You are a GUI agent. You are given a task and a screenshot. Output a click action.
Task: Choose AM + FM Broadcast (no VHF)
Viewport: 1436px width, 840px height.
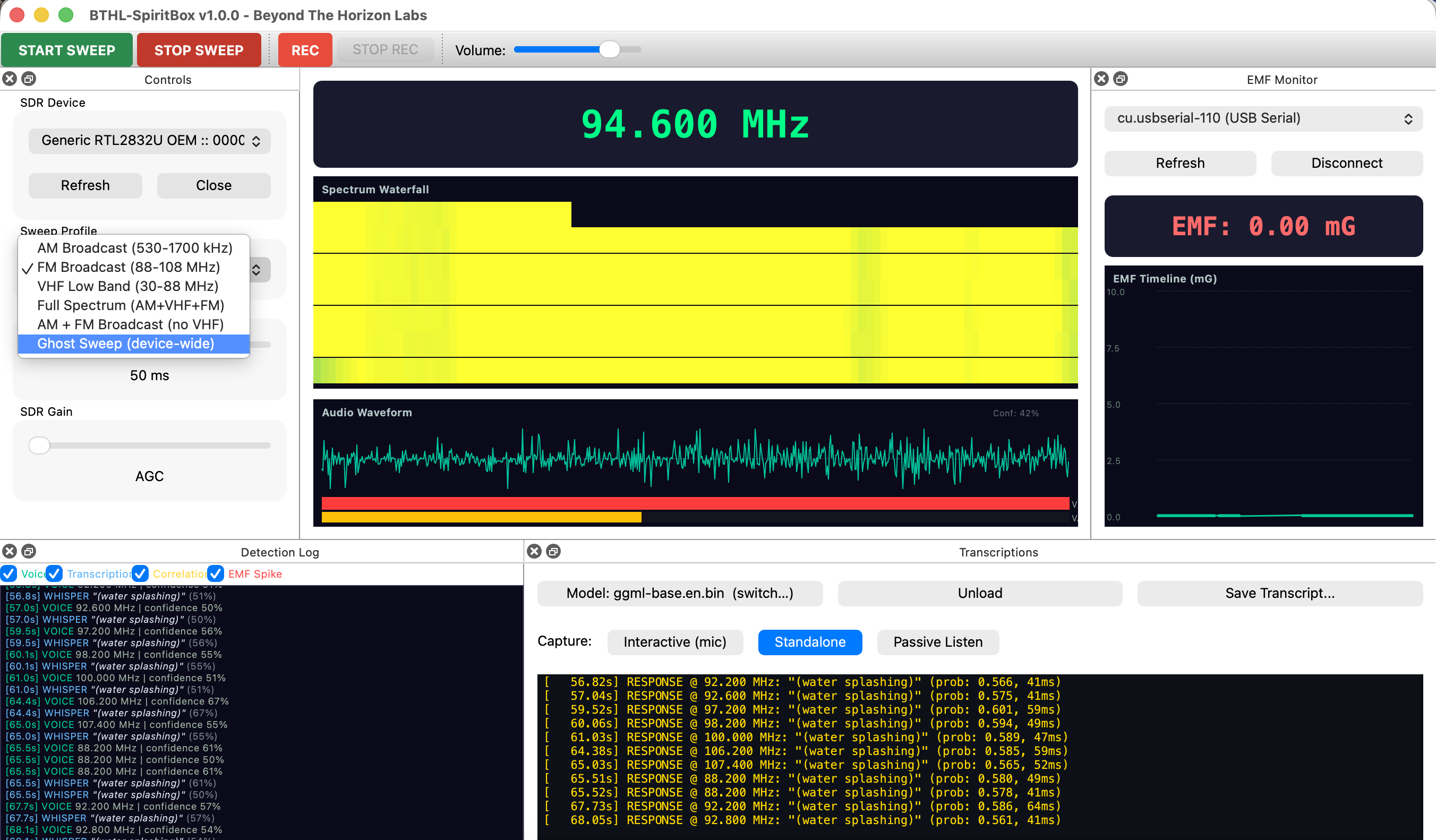pyautogui.click(x=134, y=324)
